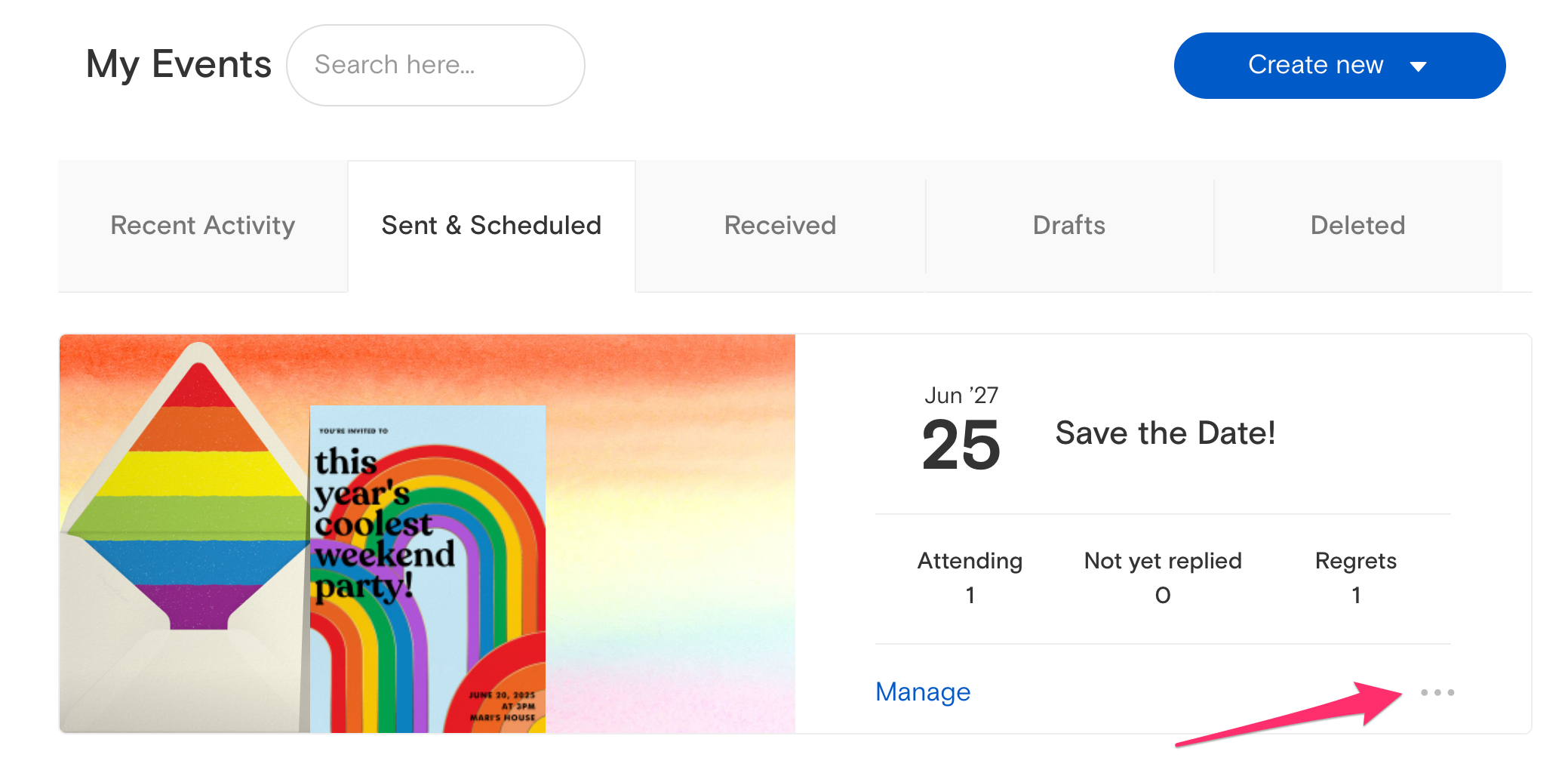1568x773 pixels.
Task: Open the Received tab
Action: [780, 225]
